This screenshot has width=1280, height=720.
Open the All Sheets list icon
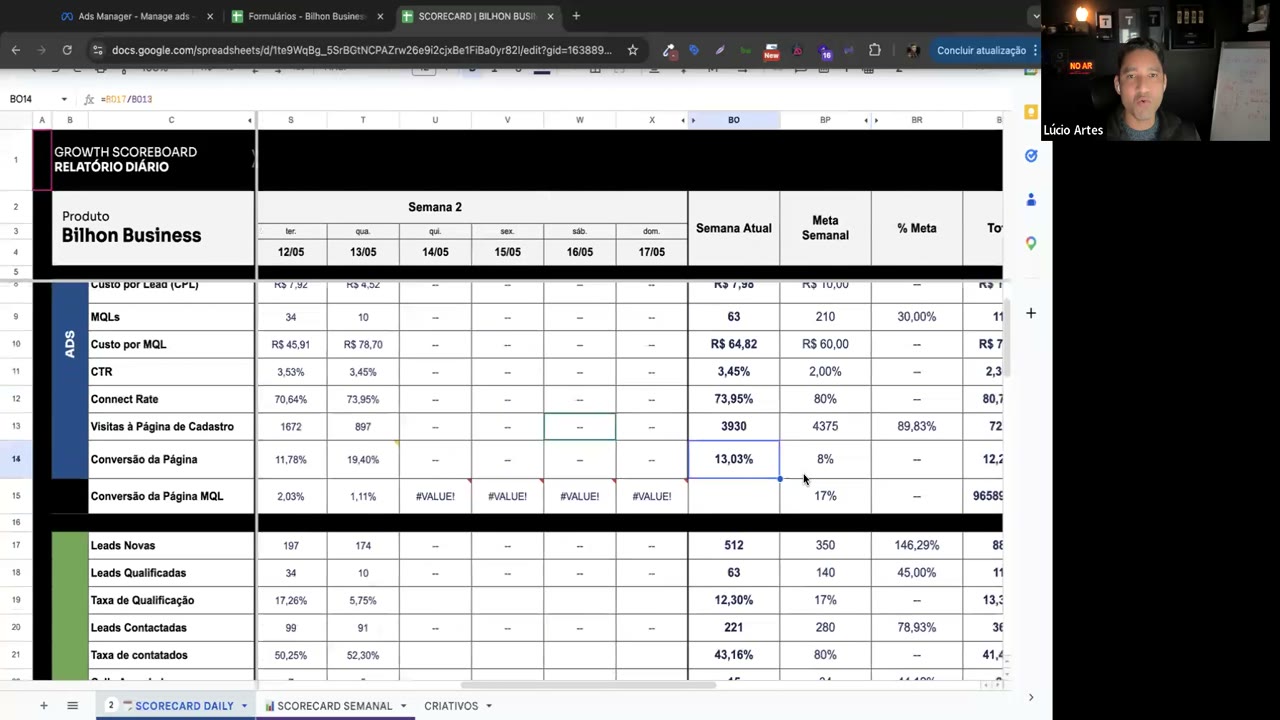[72, 706]
